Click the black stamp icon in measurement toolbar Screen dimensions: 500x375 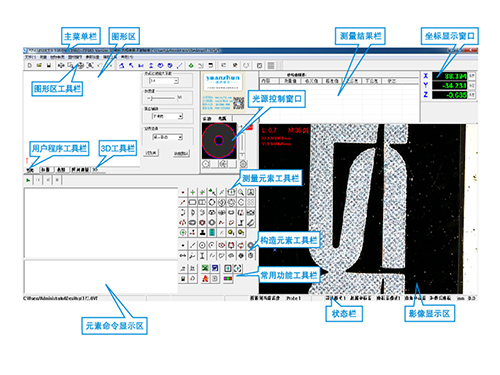[x=202, y=232]
